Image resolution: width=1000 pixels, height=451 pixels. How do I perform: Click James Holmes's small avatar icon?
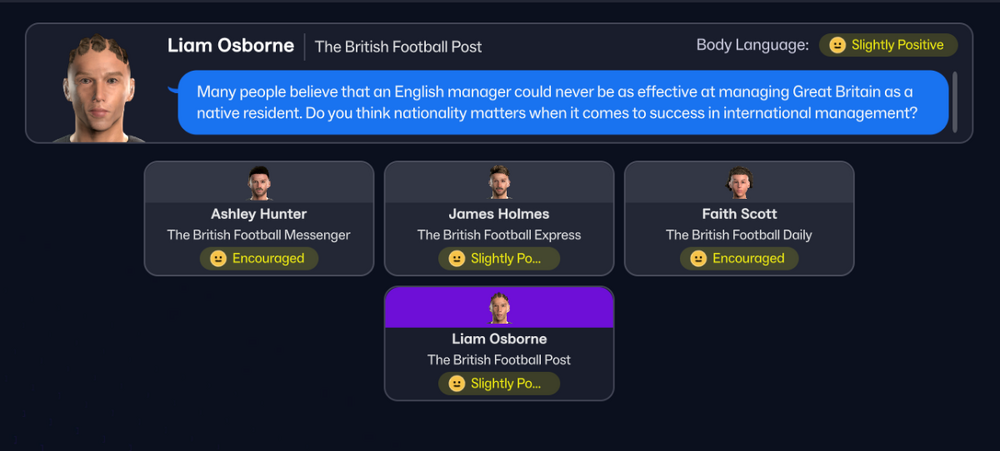click(499, 183)
